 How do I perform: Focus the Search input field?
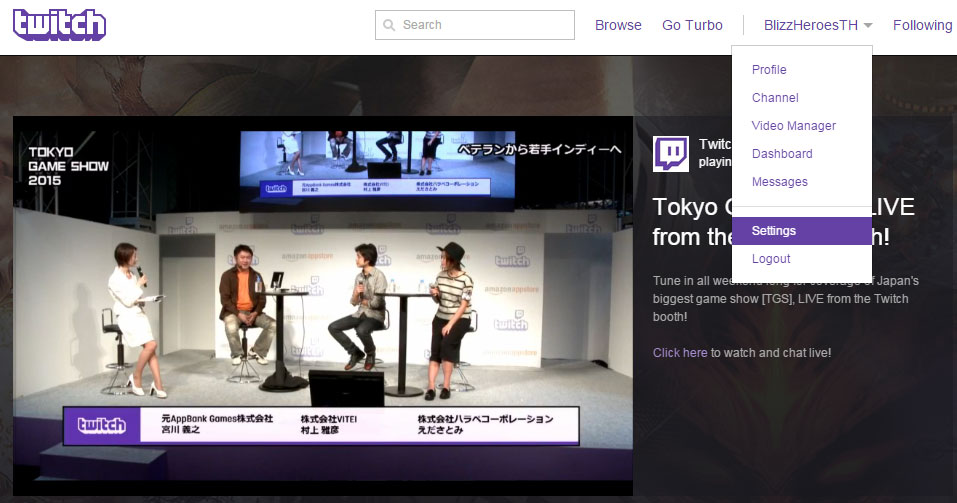coord(475,25)
